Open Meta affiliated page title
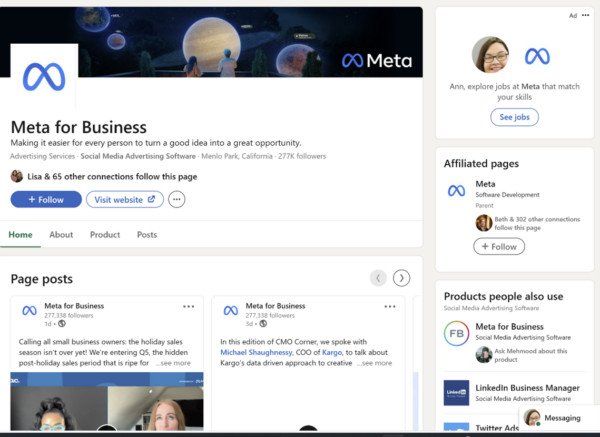 click(x=485, y=184)
